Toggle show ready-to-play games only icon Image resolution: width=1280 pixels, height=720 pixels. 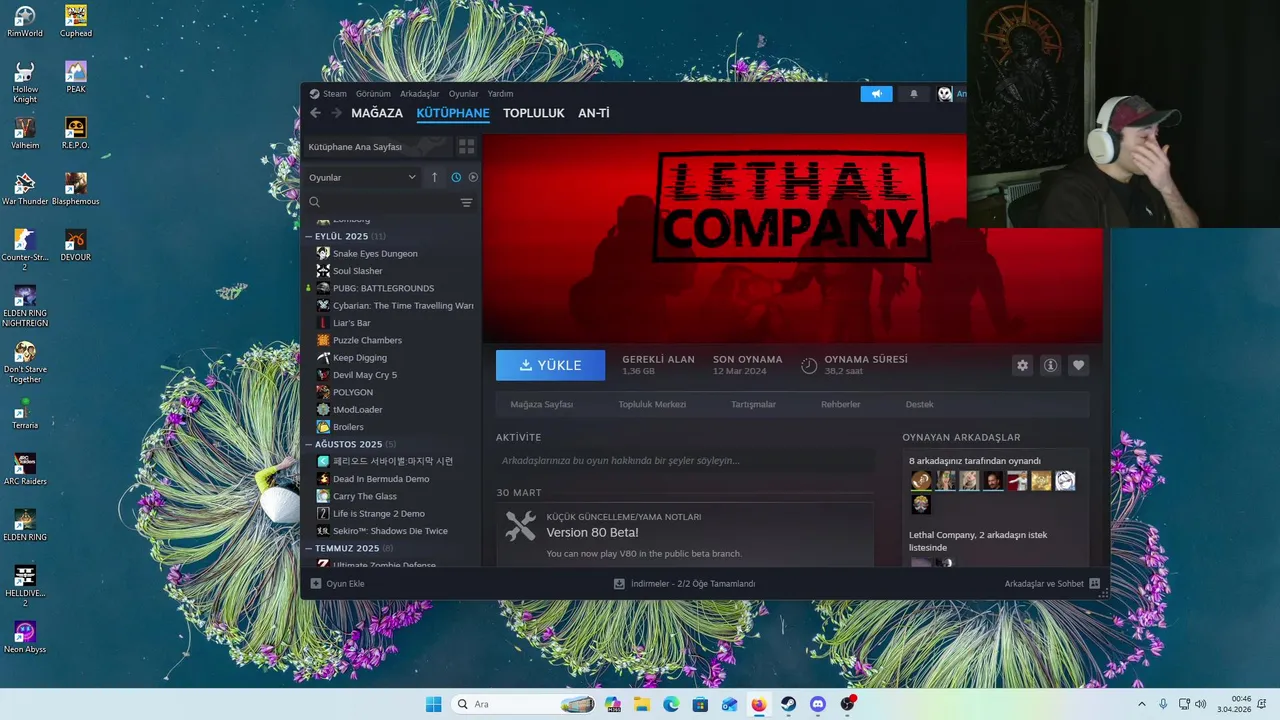473,177
